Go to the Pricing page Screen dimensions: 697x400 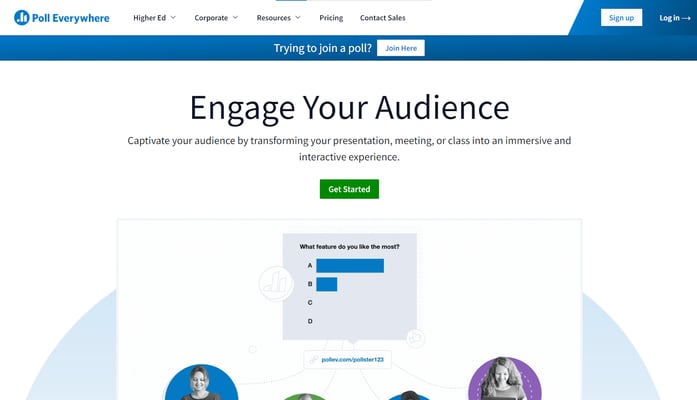331,18
